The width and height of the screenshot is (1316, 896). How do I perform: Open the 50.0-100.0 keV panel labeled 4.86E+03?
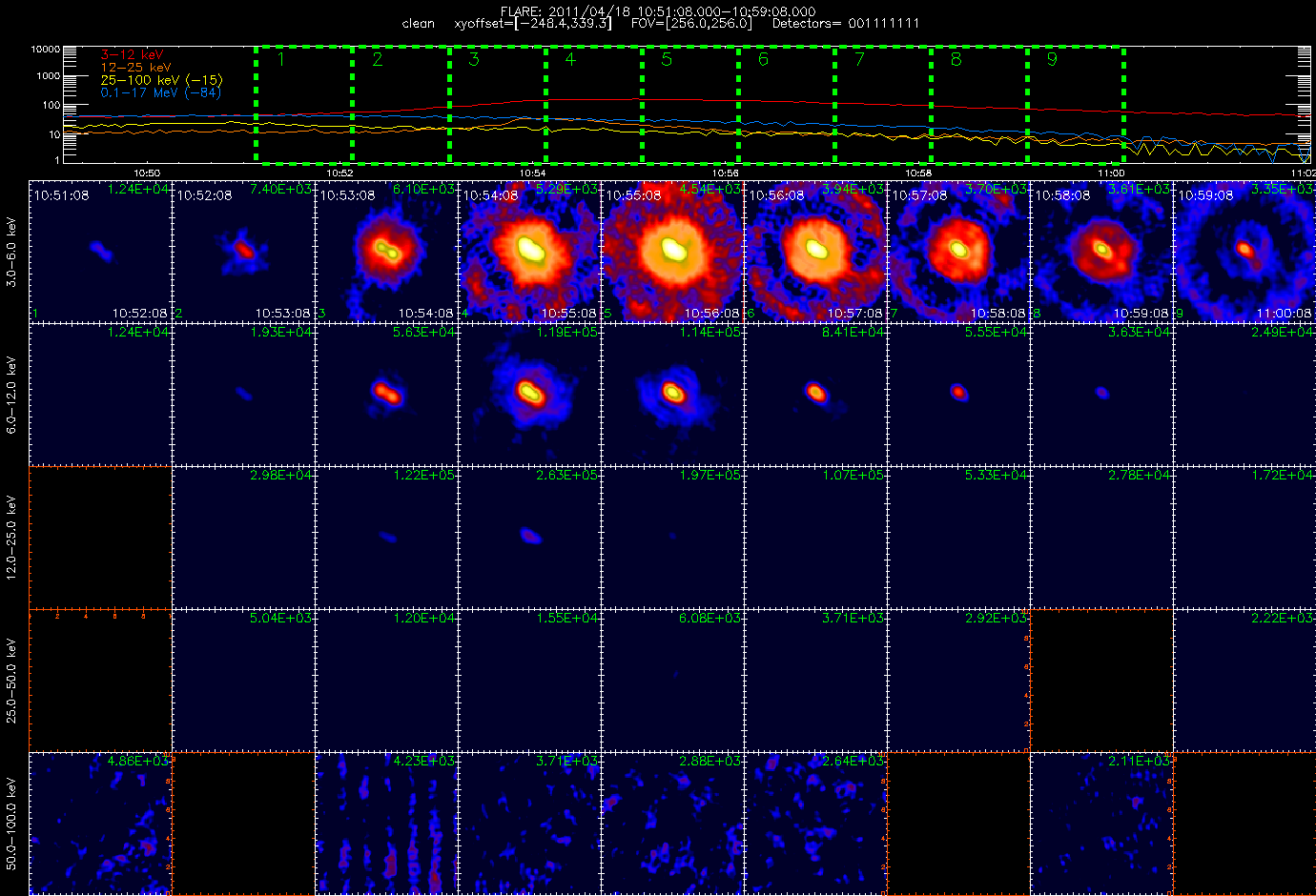click(100, 823)
